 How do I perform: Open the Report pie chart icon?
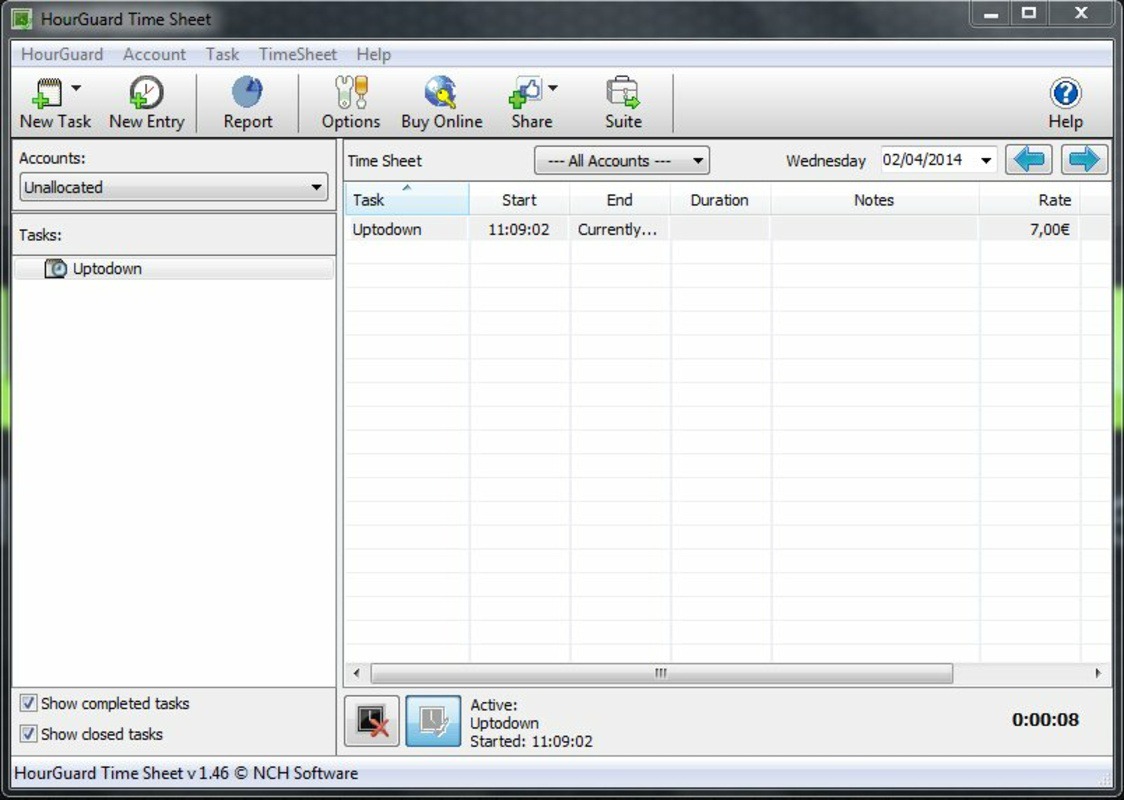[x=247, y=92]
